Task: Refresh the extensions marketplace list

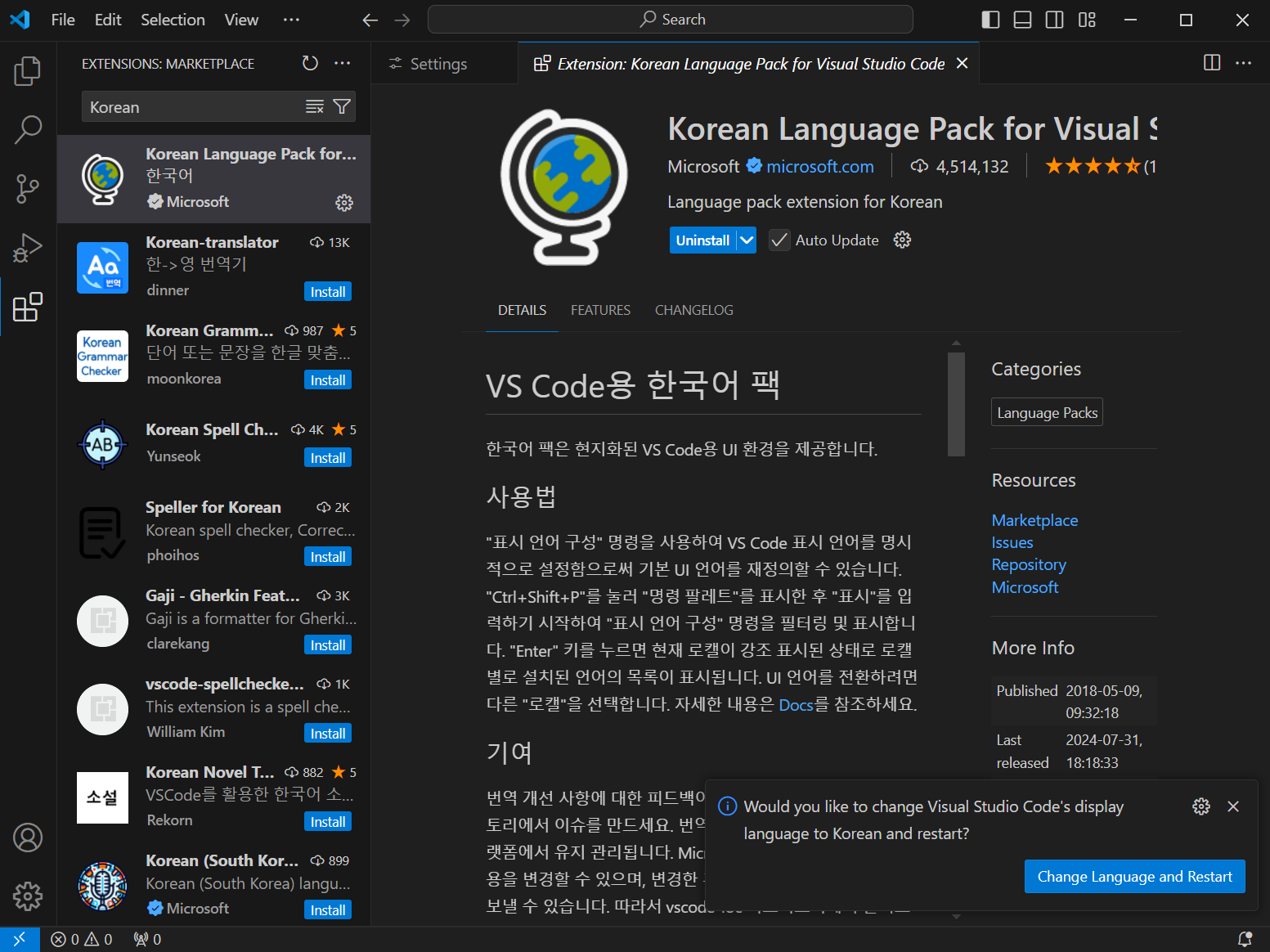Action: [x=310, y=63]
